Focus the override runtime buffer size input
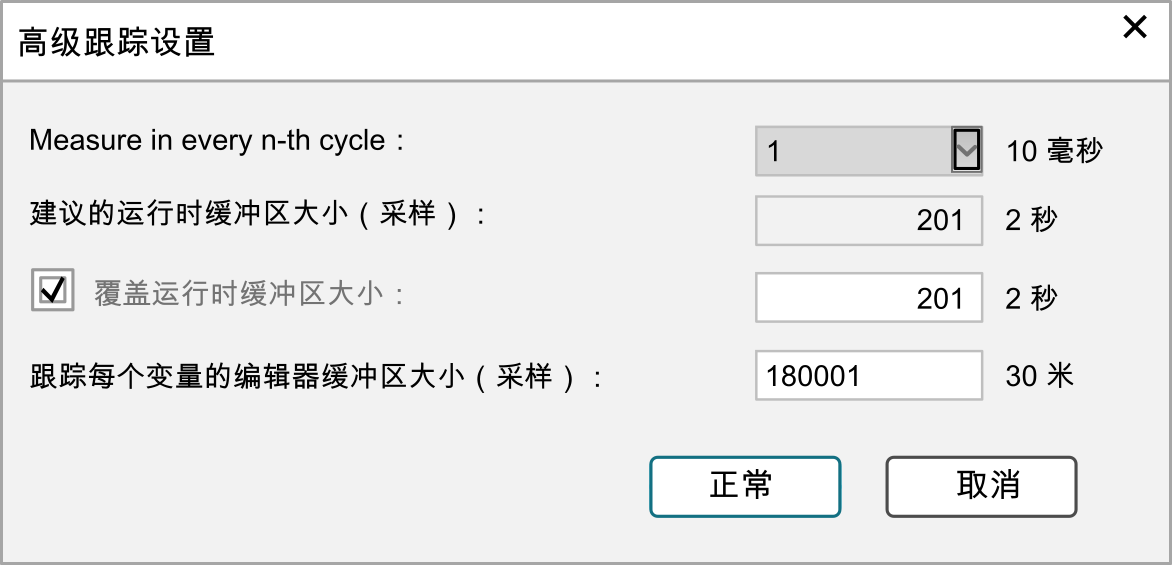 coord(868,298)
